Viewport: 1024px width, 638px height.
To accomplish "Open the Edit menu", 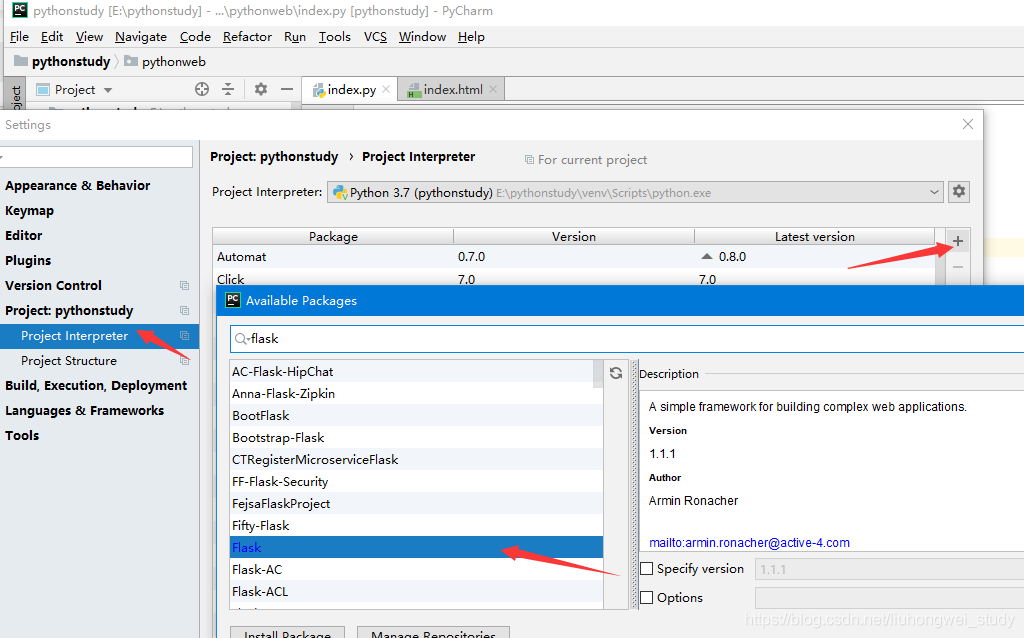I will coord(52,37).
